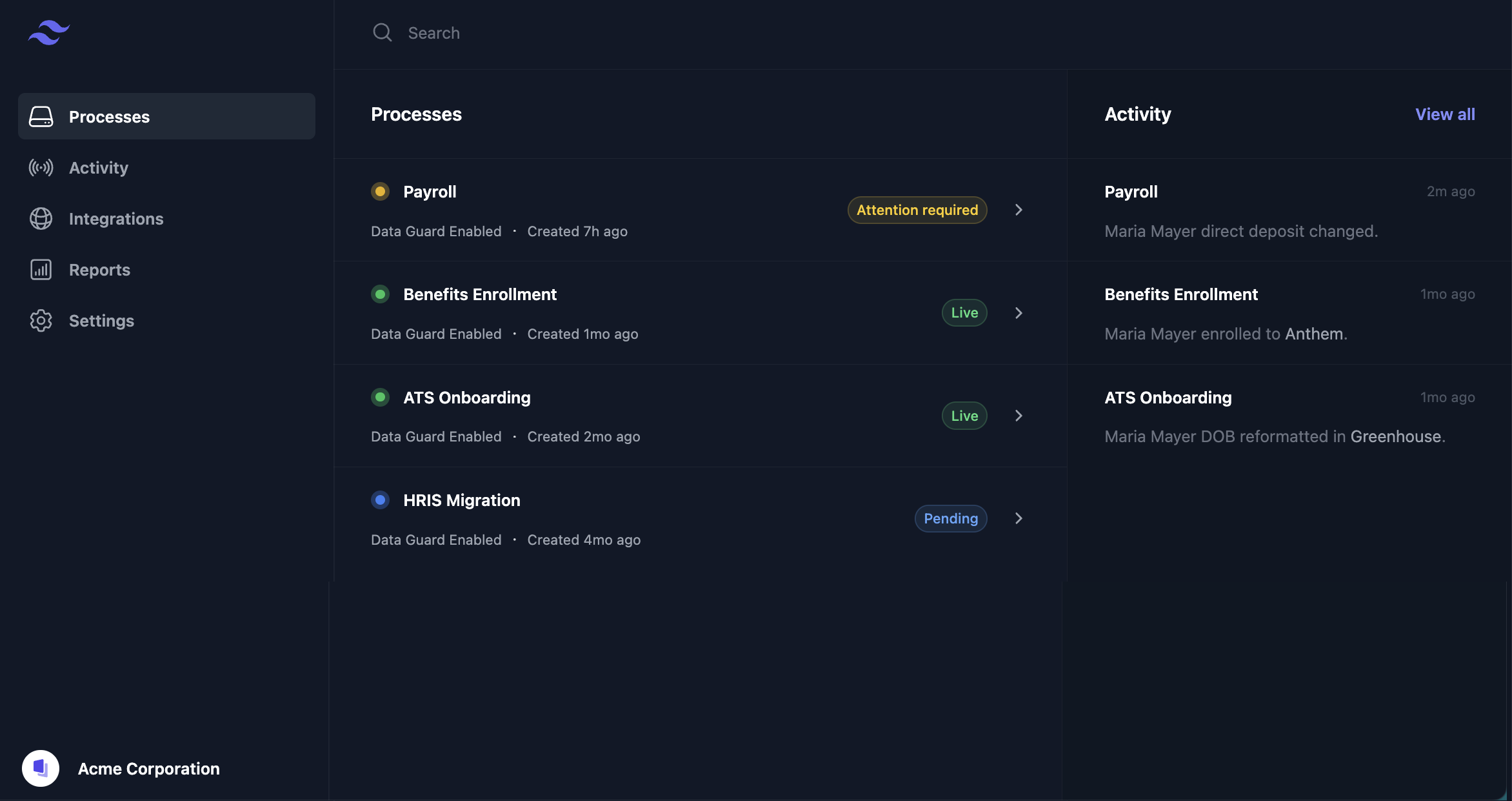The height and width of the screenshot is (801, 1512).
Task: Click the Payroll activity entry
Action: pos(1290,210)
